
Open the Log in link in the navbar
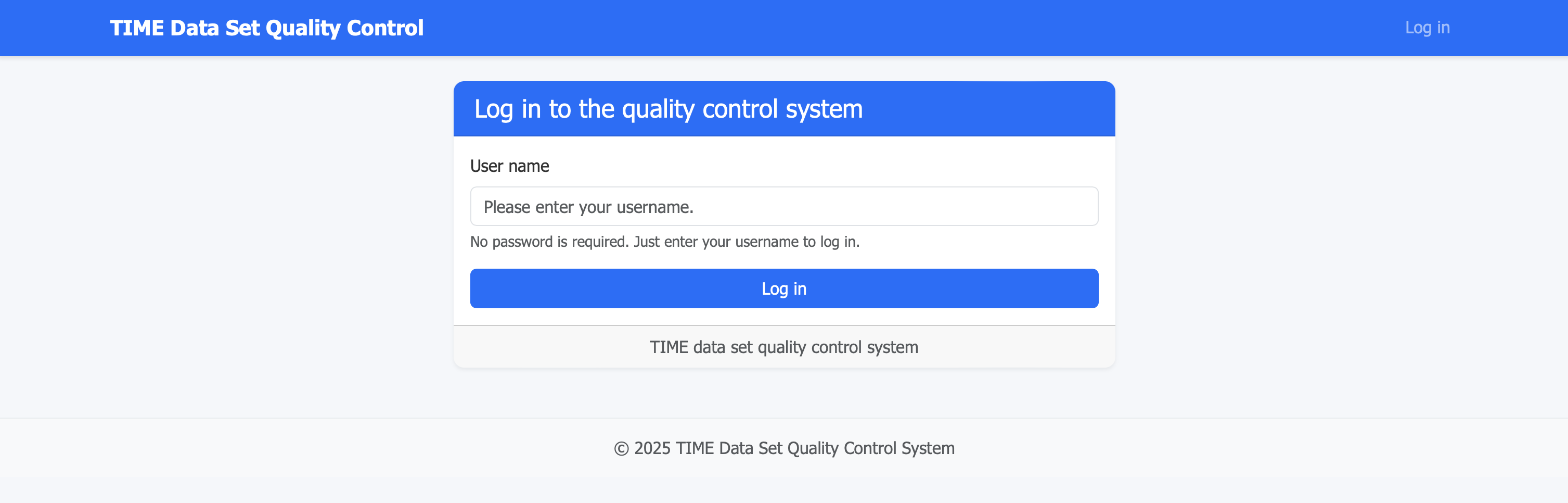point(1427,28)
